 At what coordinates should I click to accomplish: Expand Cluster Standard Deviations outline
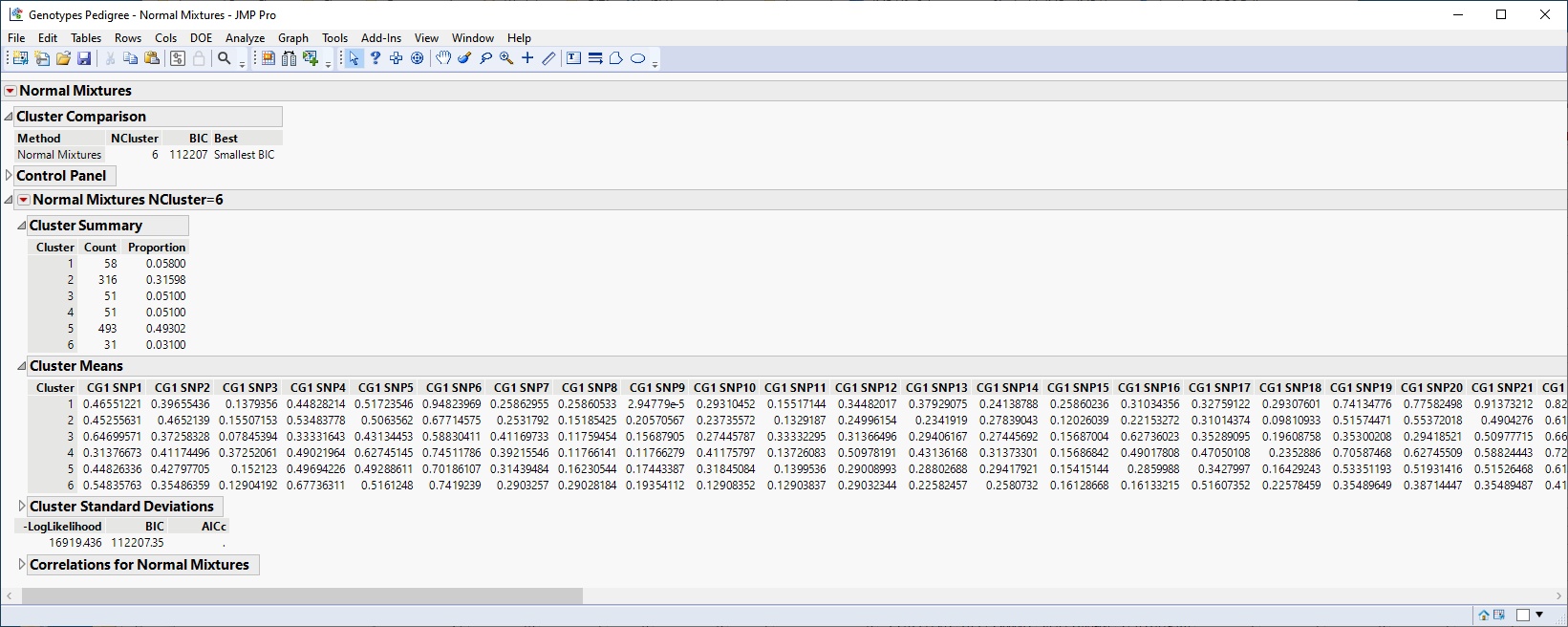22,507
